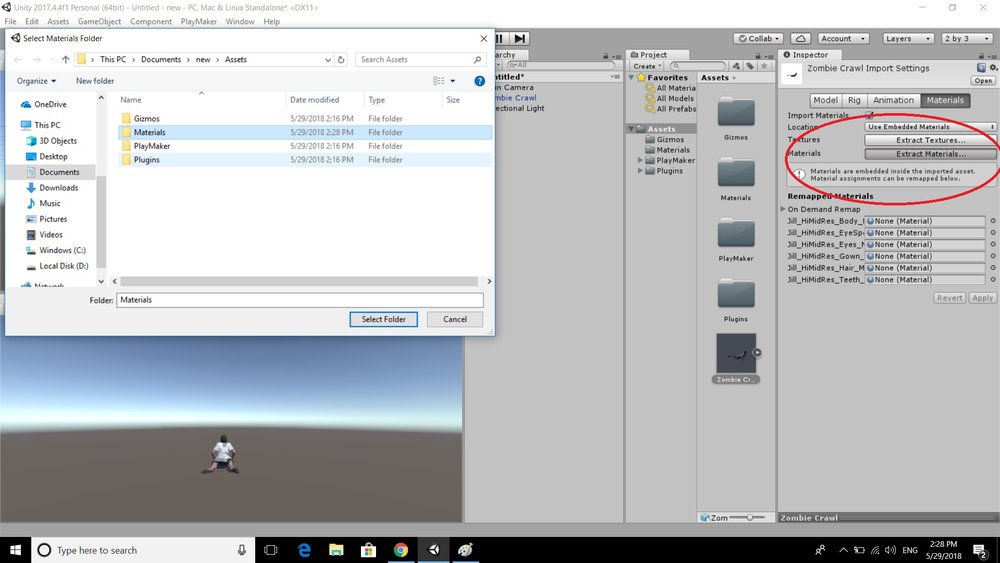Select the Zombie Crawl asset thumbnail
The width and height of the screenshot is (1000, 563).
[x=736, y=353]
